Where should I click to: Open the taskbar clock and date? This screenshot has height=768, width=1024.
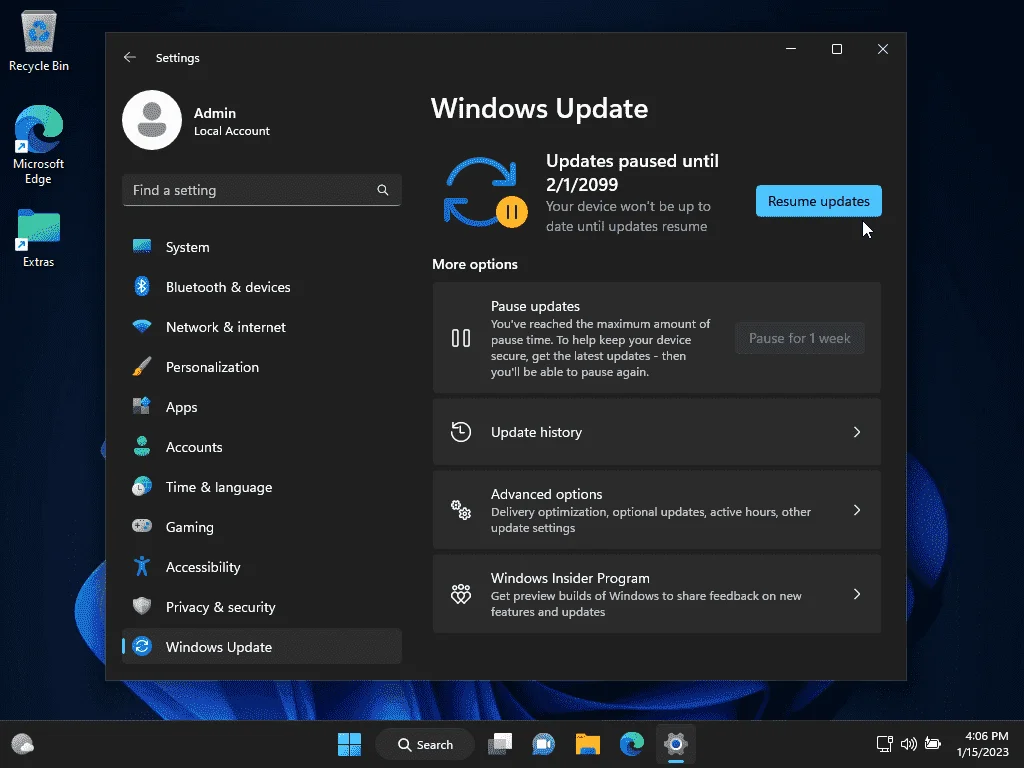pyautogui.click(x=985, y=744)
